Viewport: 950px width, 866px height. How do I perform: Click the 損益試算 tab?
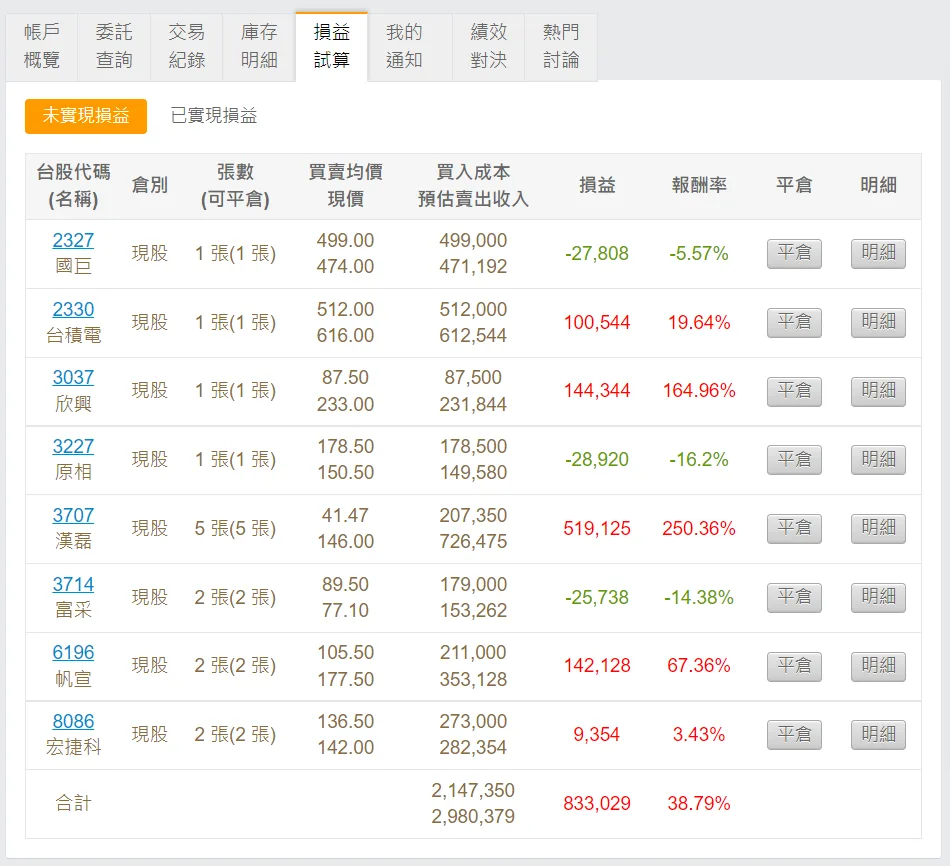click(331, 47)
